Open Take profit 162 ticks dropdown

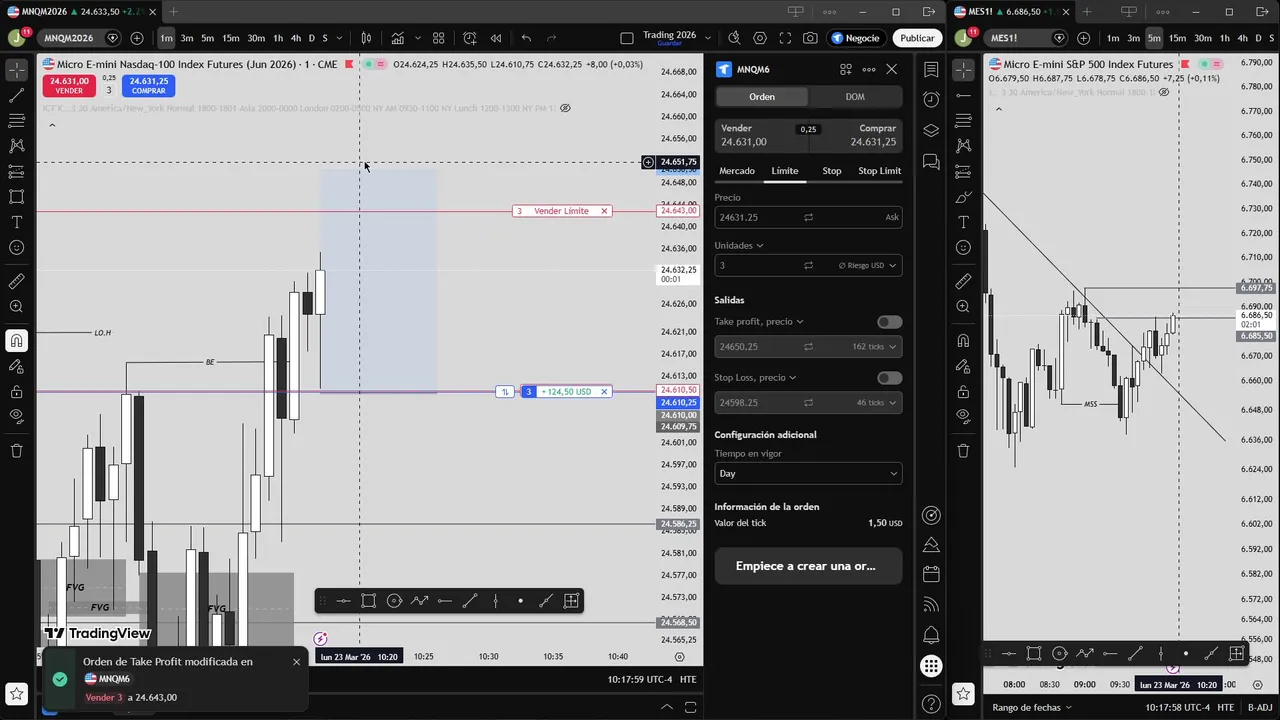(x=874, y=347)
